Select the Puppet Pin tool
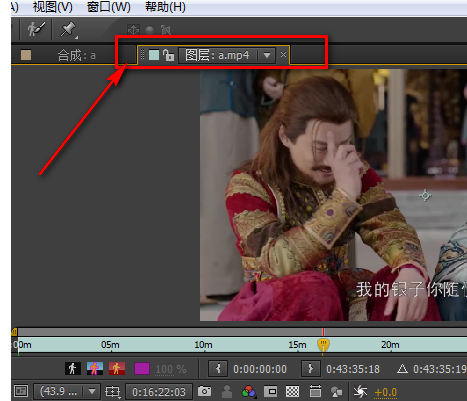The image size is (467, 401). click(68, 29)
